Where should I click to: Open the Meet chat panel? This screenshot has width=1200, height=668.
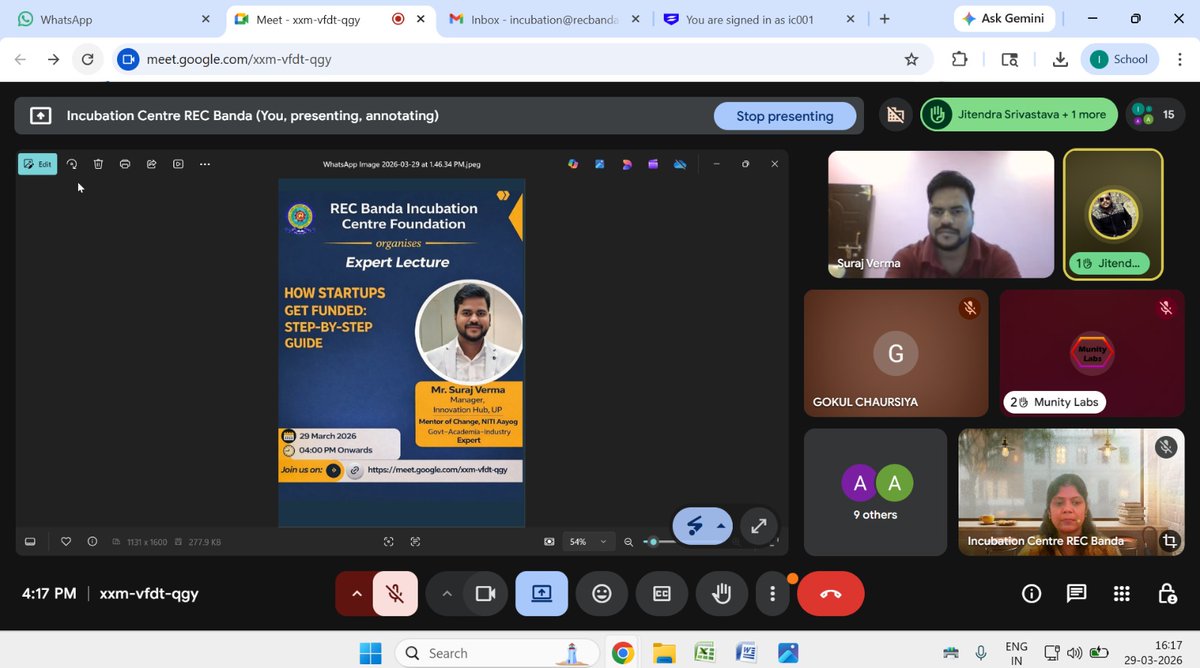click(1076, 594)
